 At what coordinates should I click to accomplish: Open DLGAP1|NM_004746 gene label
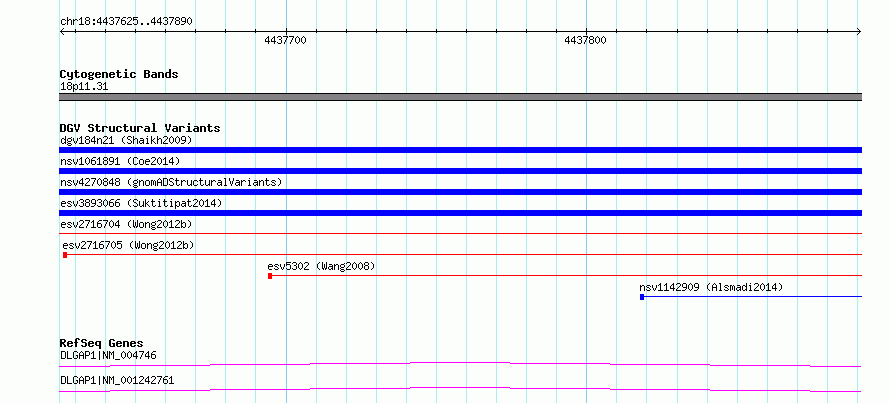(108, 356)
